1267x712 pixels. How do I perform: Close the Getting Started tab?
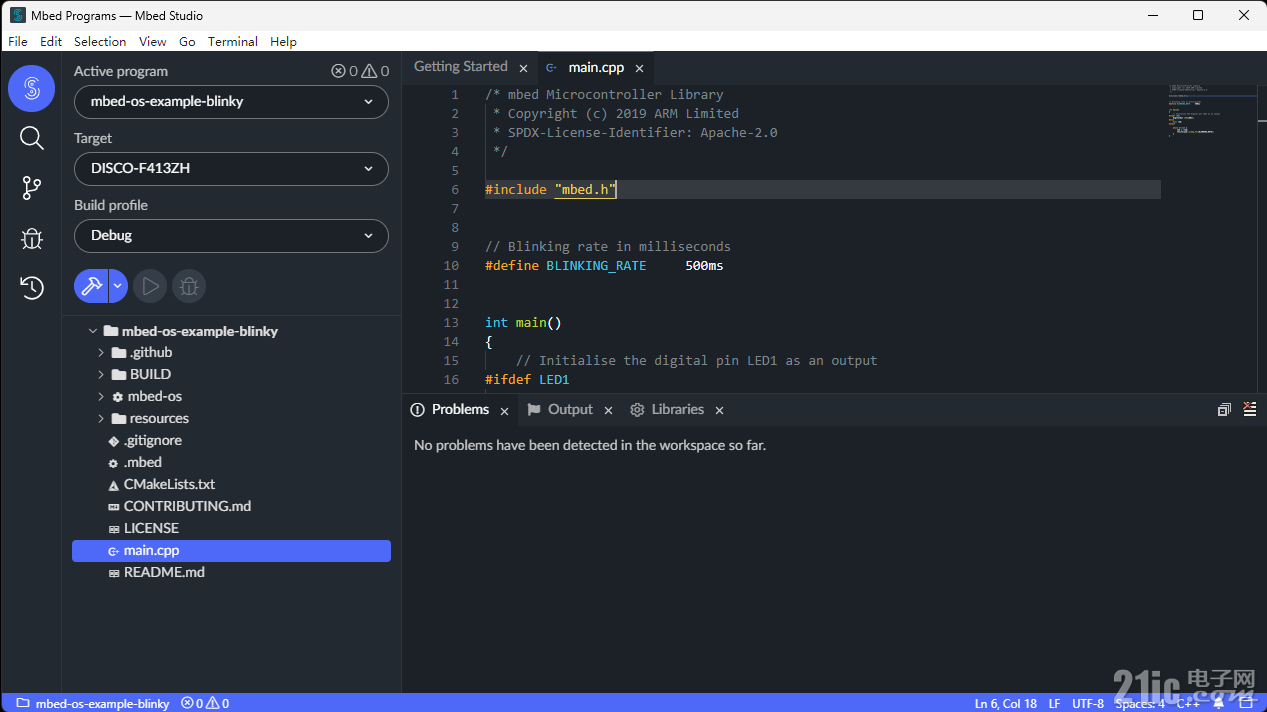[523, 68]
